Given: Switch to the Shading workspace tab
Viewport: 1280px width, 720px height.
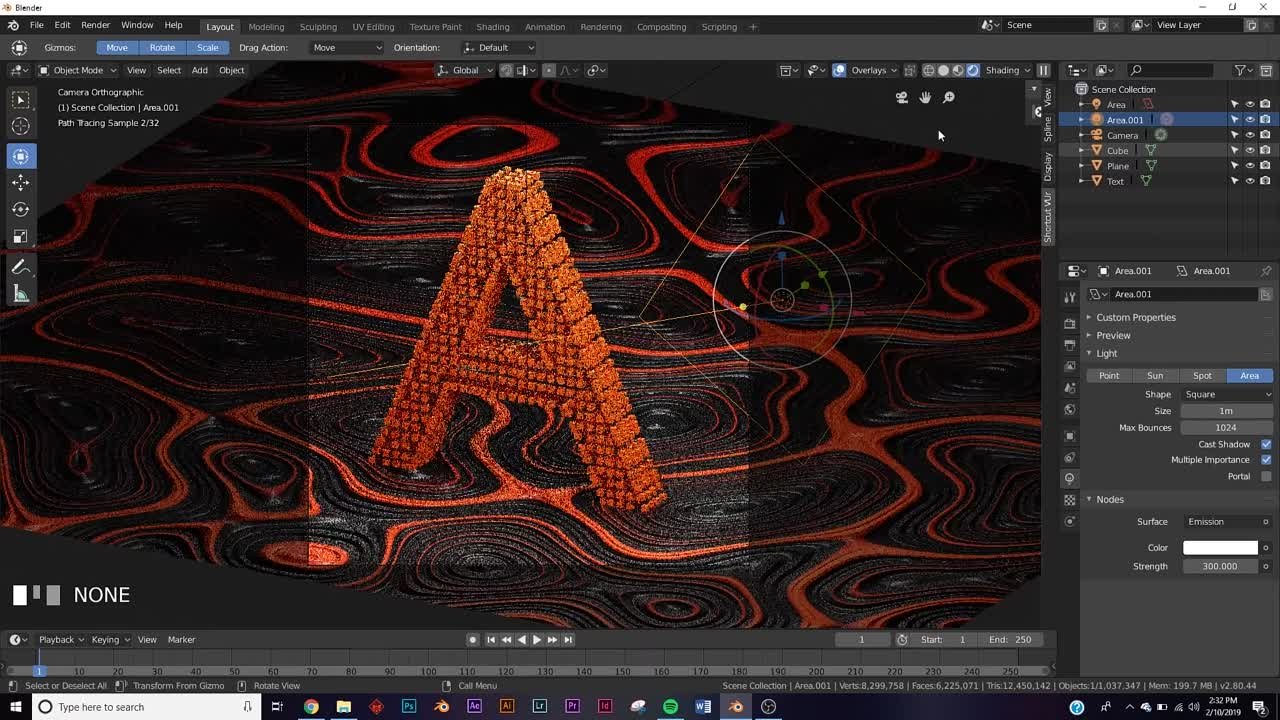Looking at the screenshot, I should (492, 27).
